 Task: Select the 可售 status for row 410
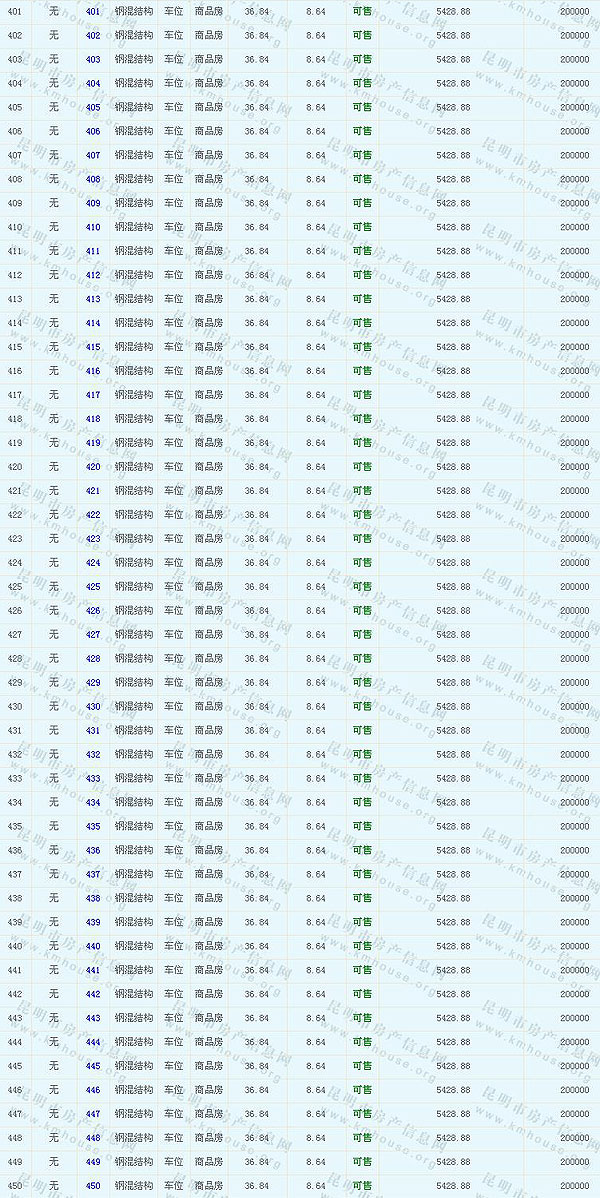362,227
